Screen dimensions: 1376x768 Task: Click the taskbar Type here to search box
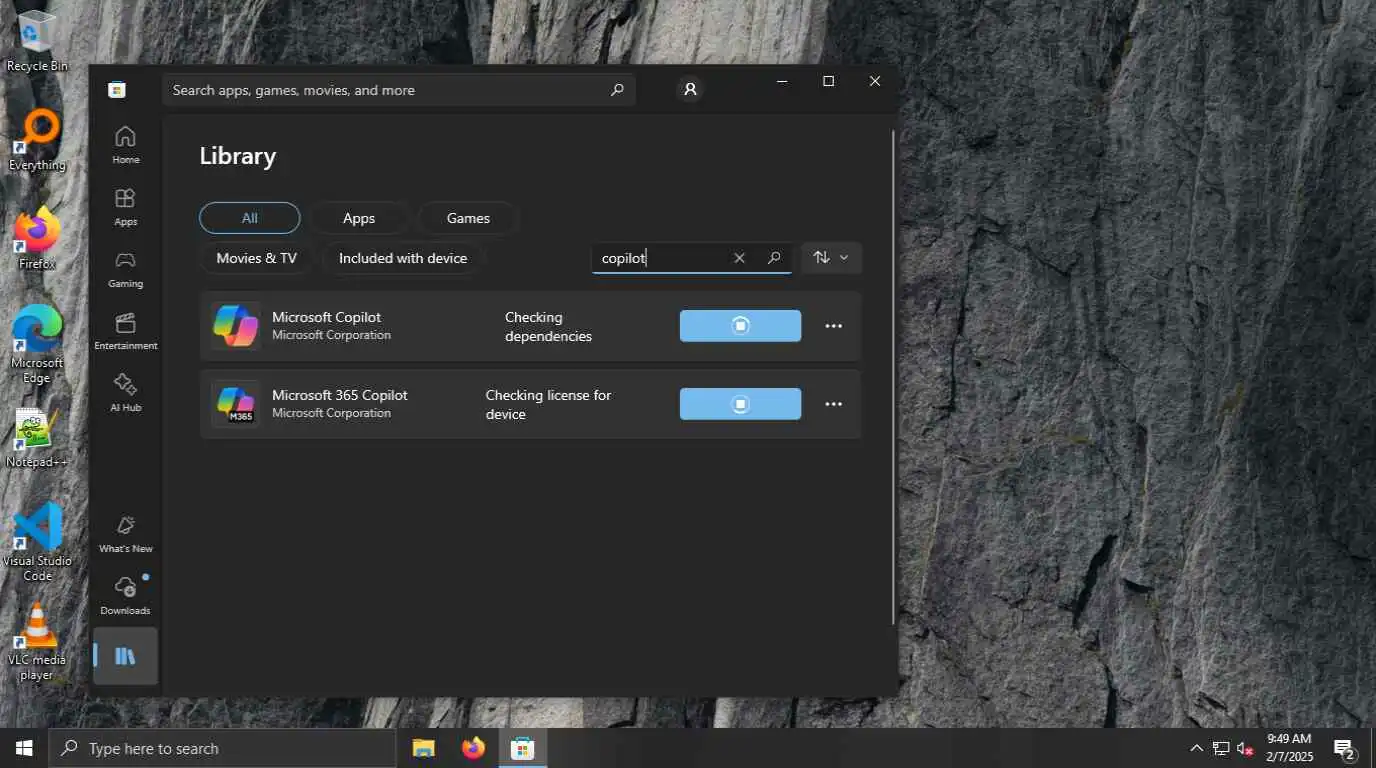[x=222, y=748]
